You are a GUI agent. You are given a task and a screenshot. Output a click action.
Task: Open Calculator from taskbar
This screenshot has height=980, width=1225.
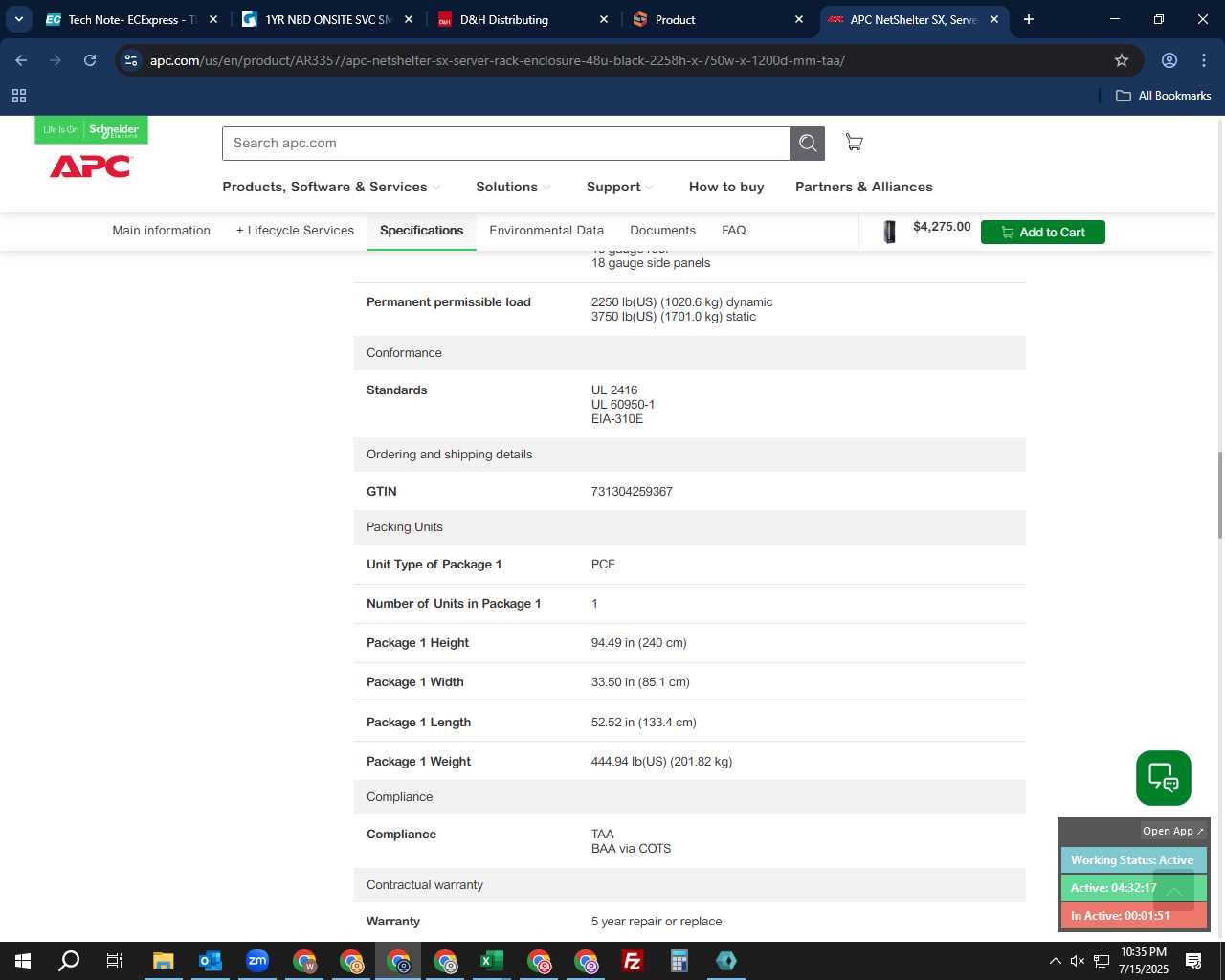[x=679, y=961]
